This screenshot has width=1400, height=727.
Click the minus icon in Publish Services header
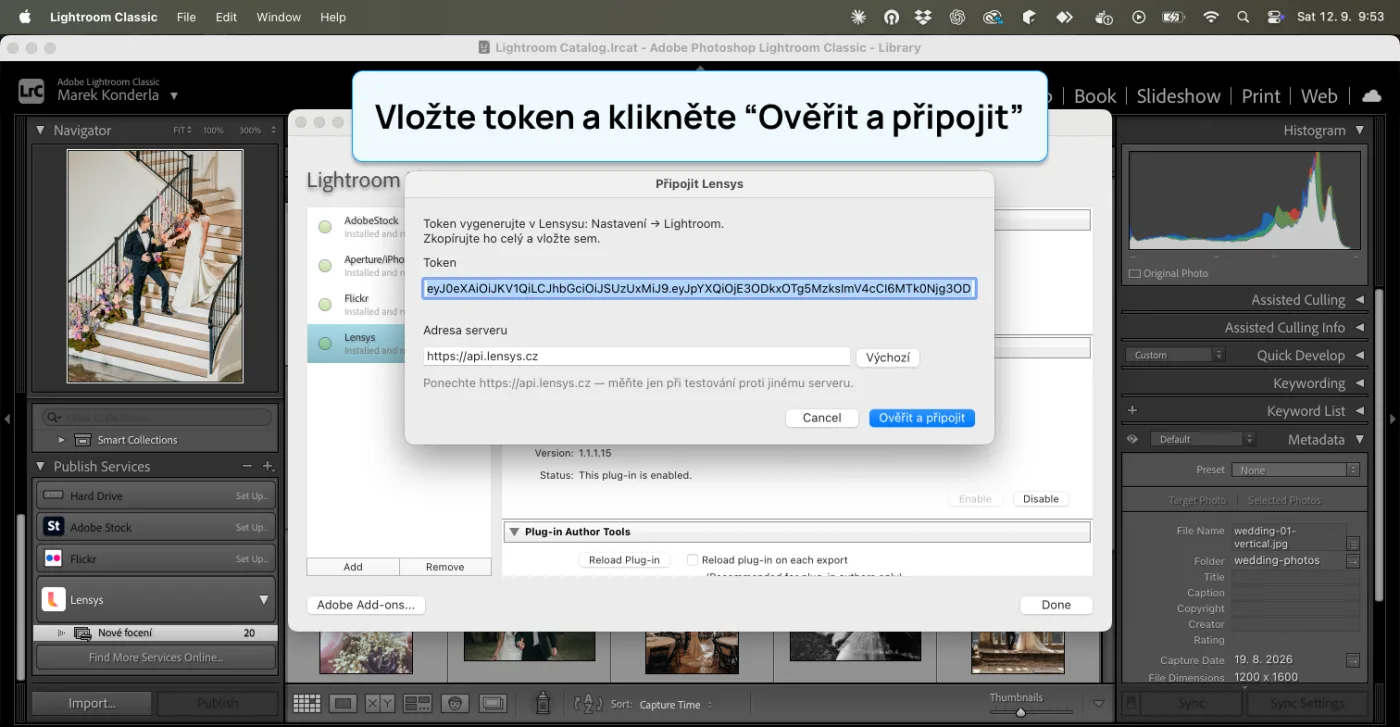(247, 466)
